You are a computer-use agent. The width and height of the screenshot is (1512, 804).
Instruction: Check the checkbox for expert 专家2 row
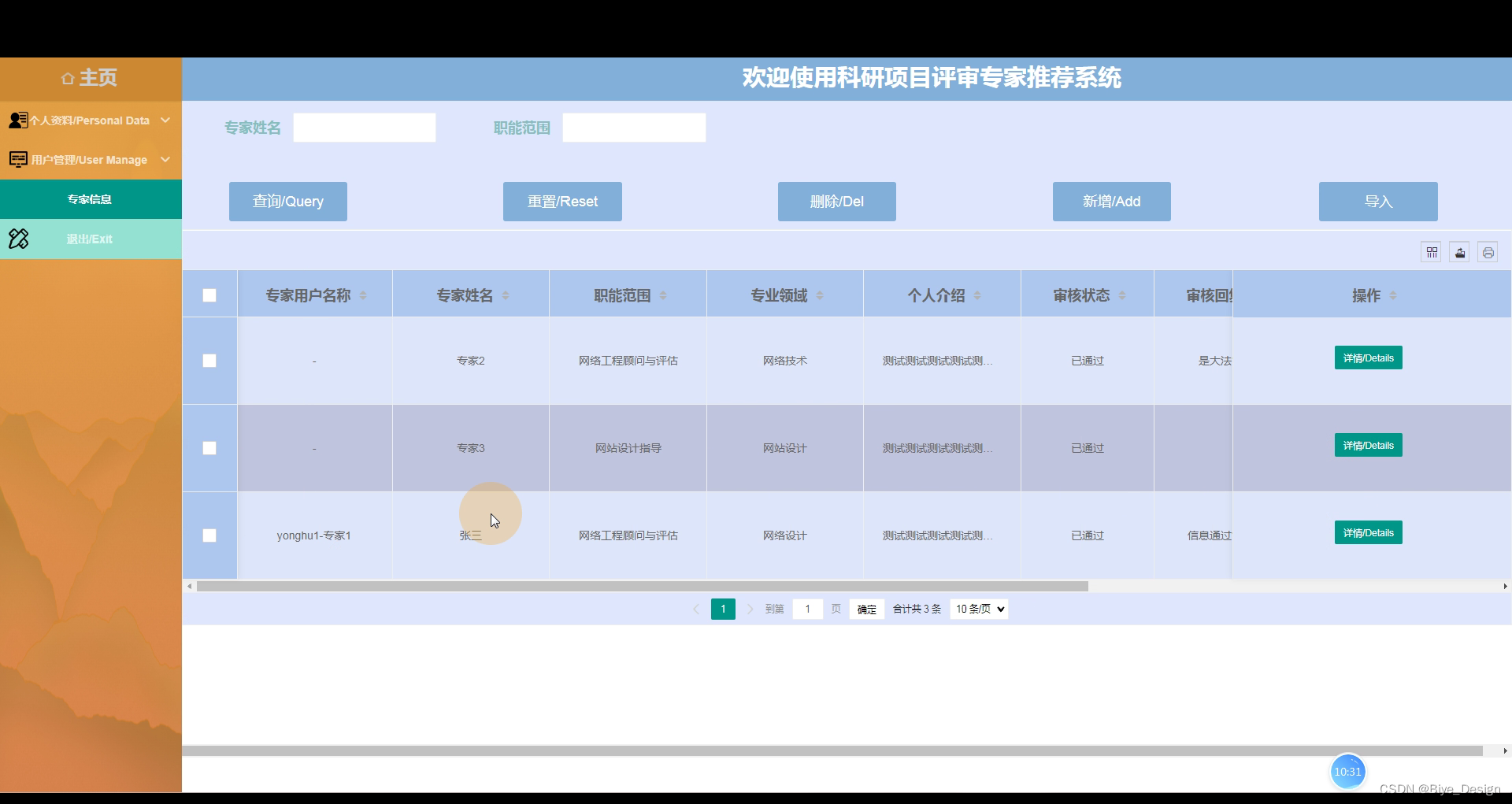point(209,361)
